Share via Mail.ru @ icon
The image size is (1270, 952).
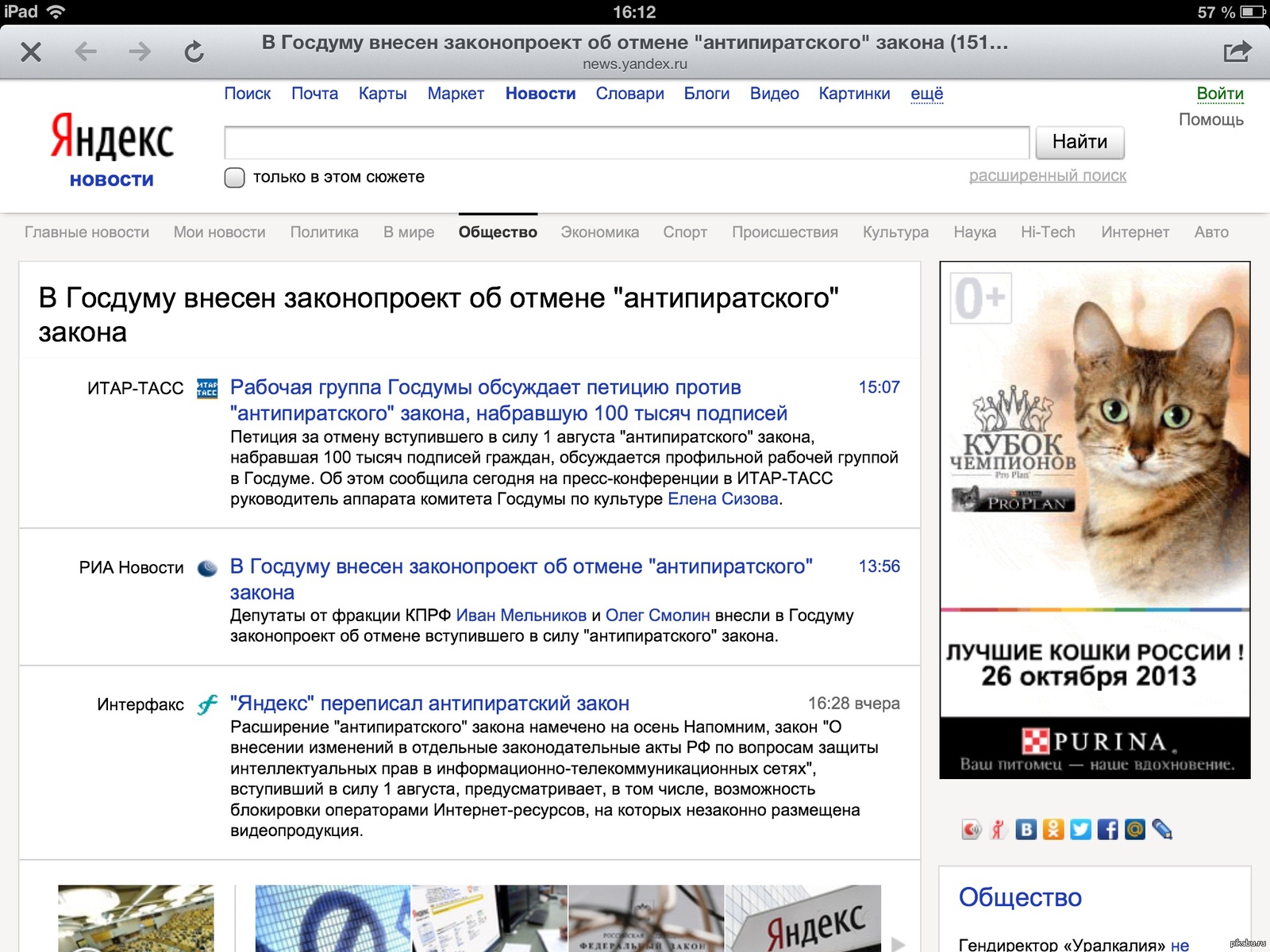point(1135,830)
